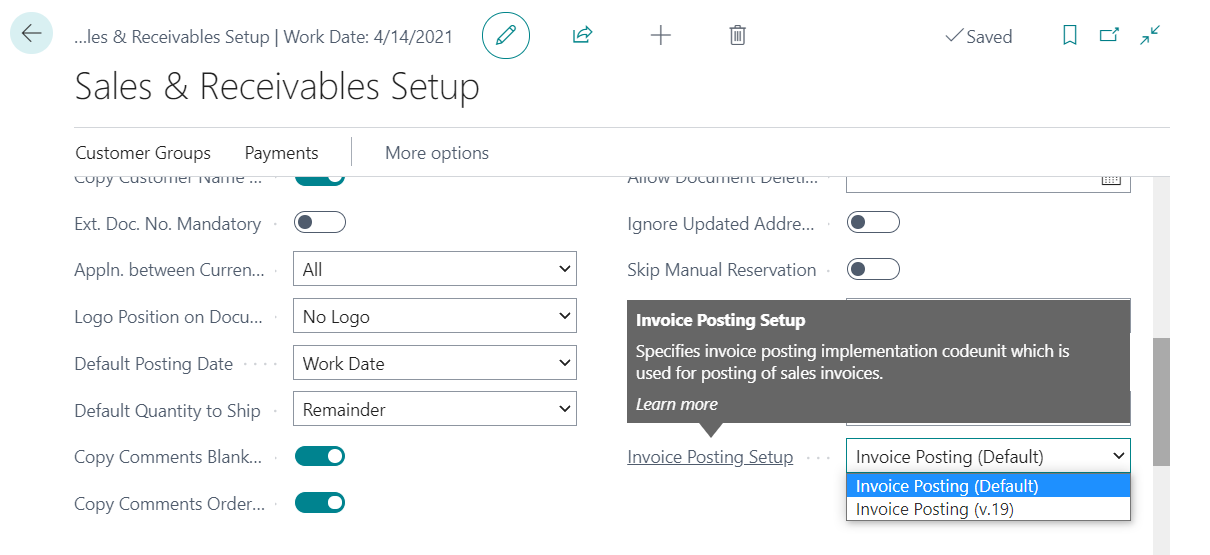Click the vertical scrollbar thumb
1210x555 pixels.
pyautogui.click(x=1161, y=401)
